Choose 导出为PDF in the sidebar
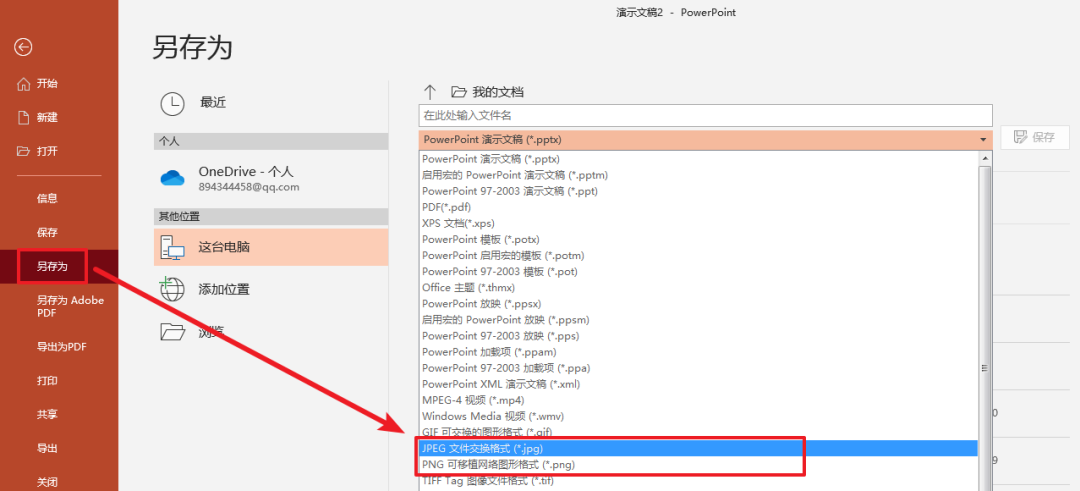Viewport: 1080px width, 491px height. point(62,346)
